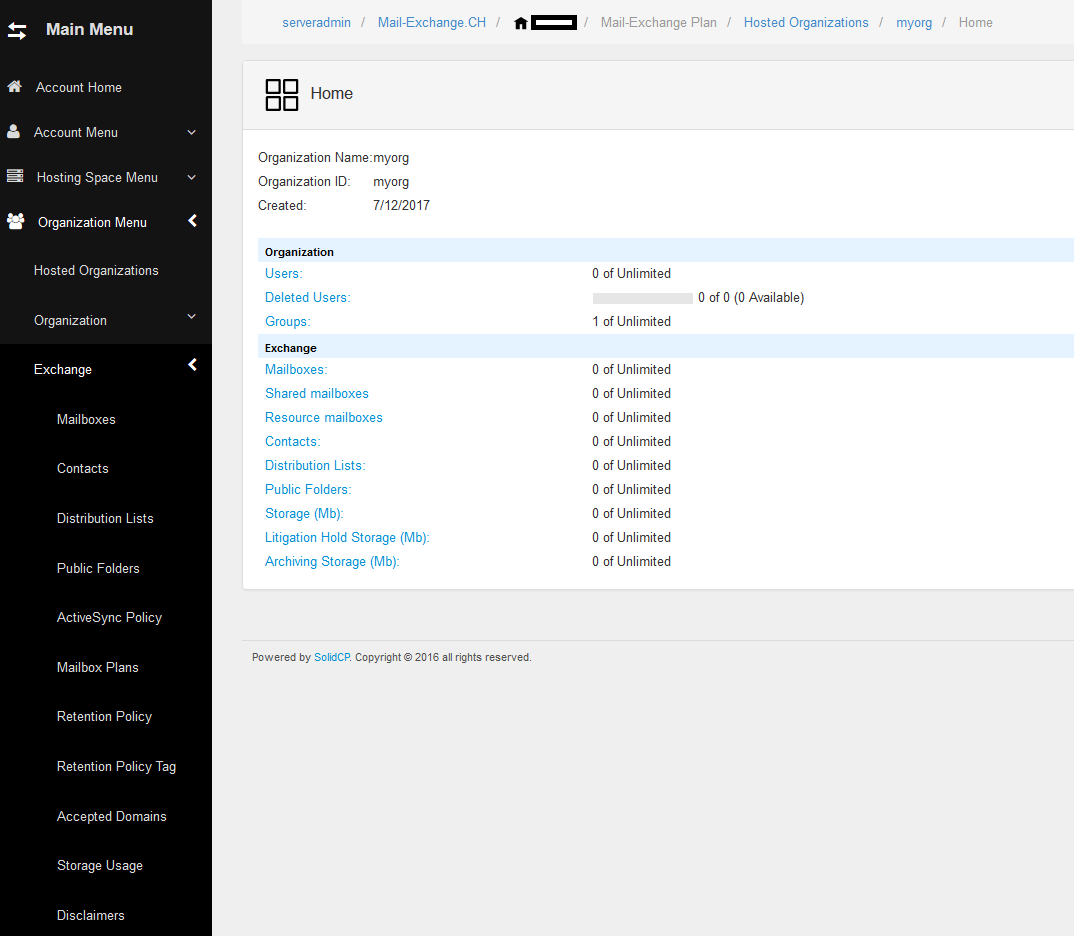Open Mailboxes in the sidebar

[x=86, y=419]
